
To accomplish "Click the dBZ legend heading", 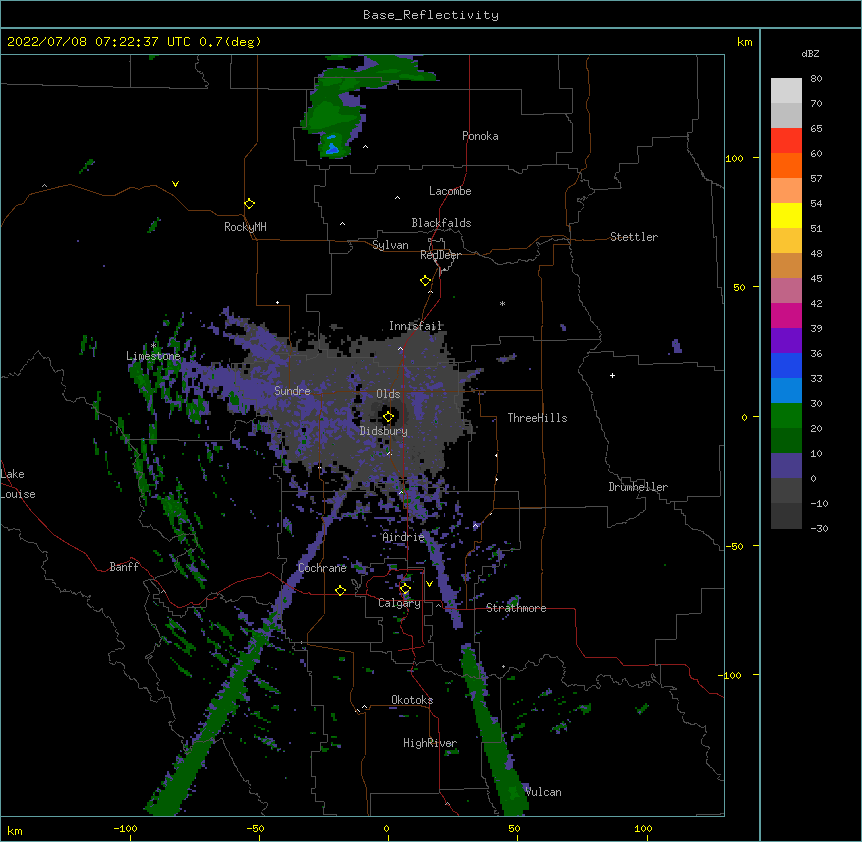I will tap(810, 53).
